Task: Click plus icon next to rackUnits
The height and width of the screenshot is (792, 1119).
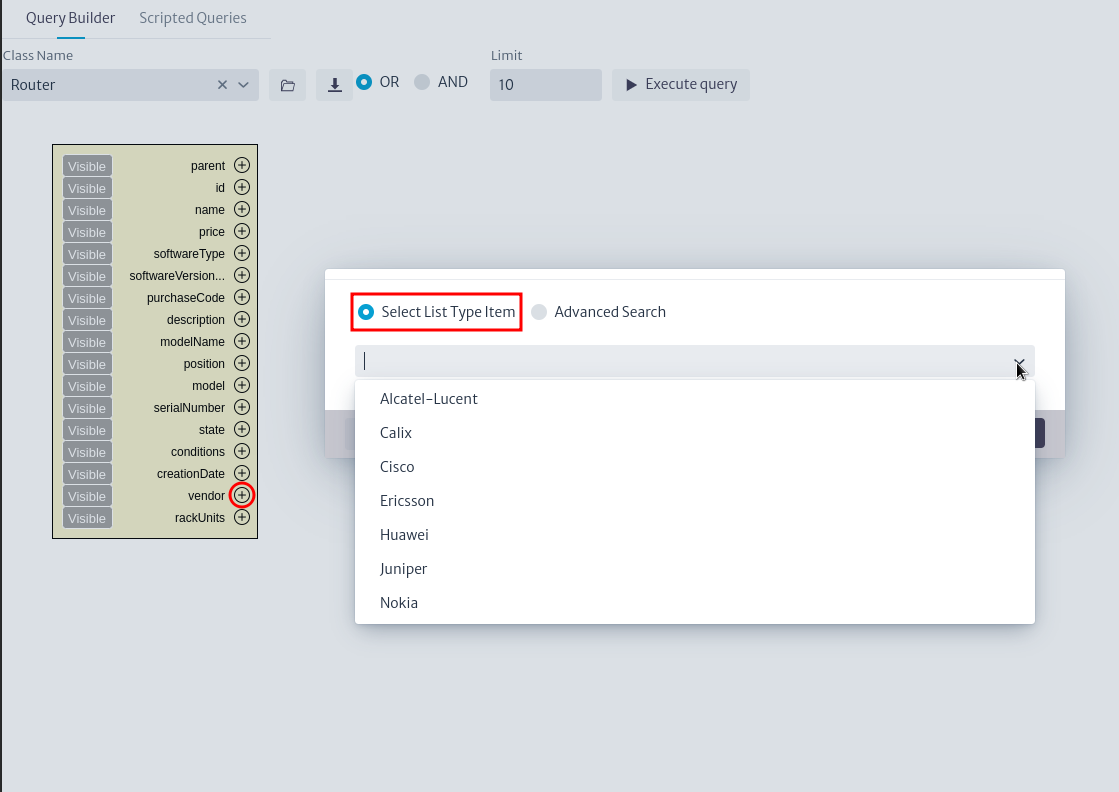Action: pos(242,517)
